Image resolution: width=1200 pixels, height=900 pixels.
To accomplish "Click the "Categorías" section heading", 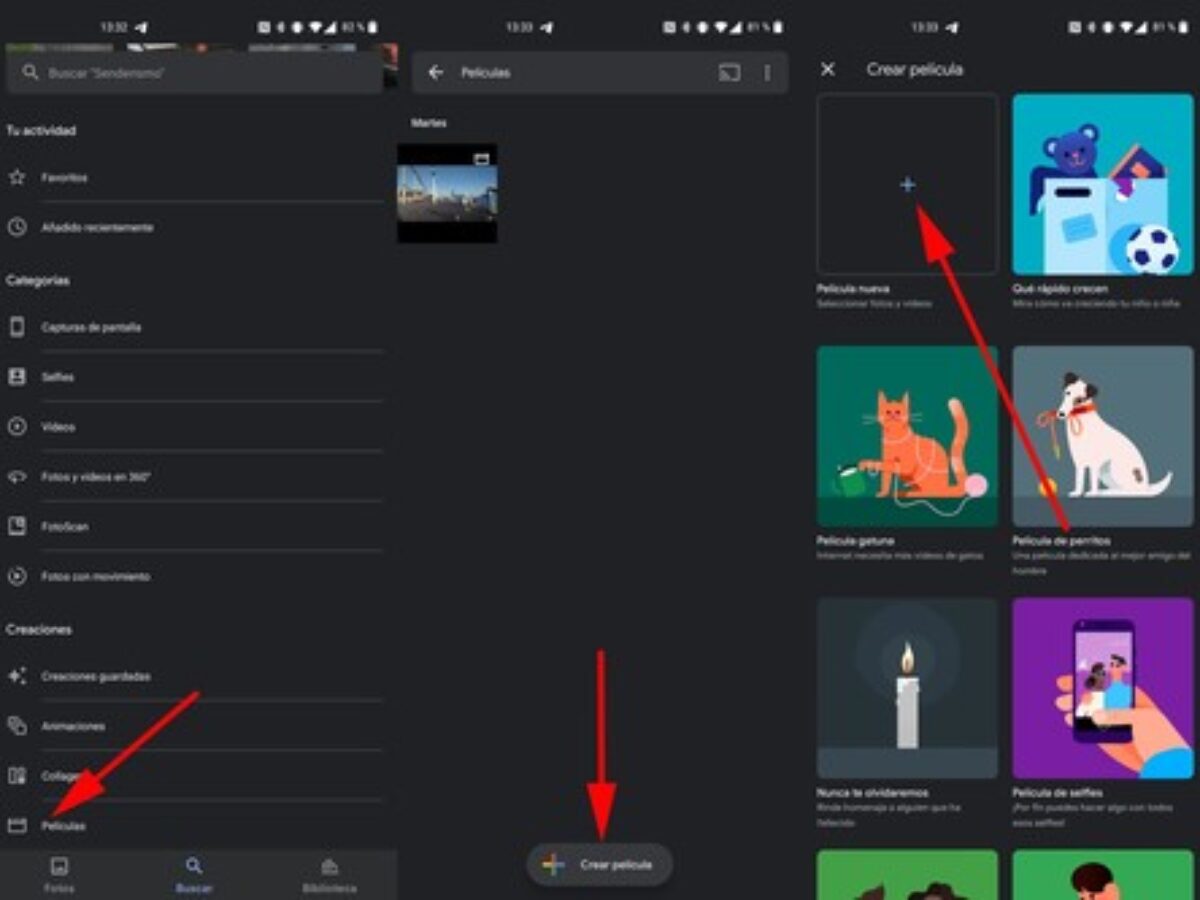I will pos(38,280).
